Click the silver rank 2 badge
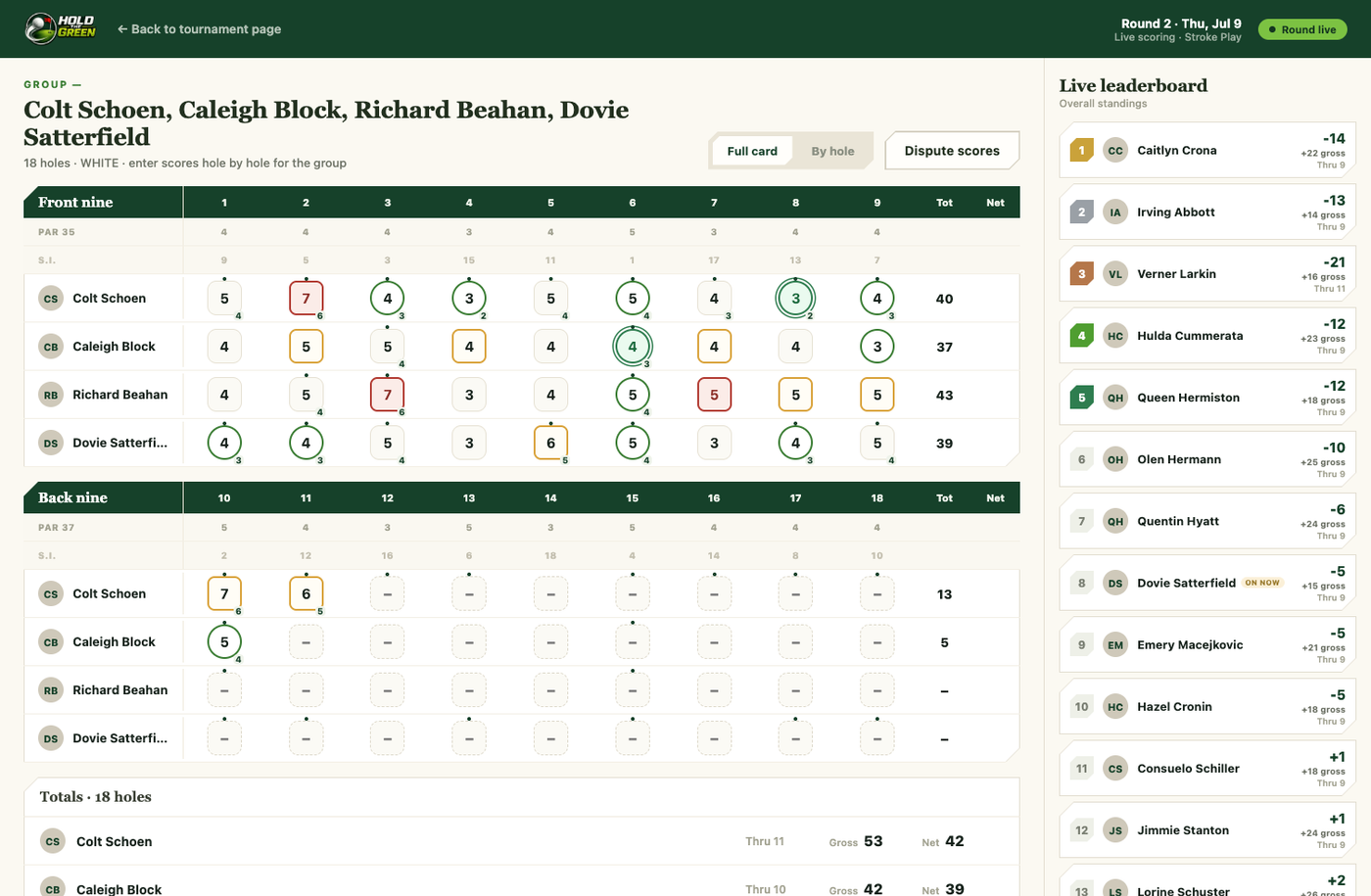 (x=1081, y=212)
